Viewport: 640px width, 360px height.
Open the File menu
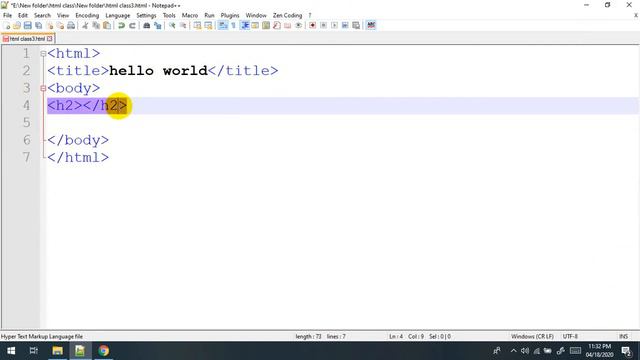(7, 15)
